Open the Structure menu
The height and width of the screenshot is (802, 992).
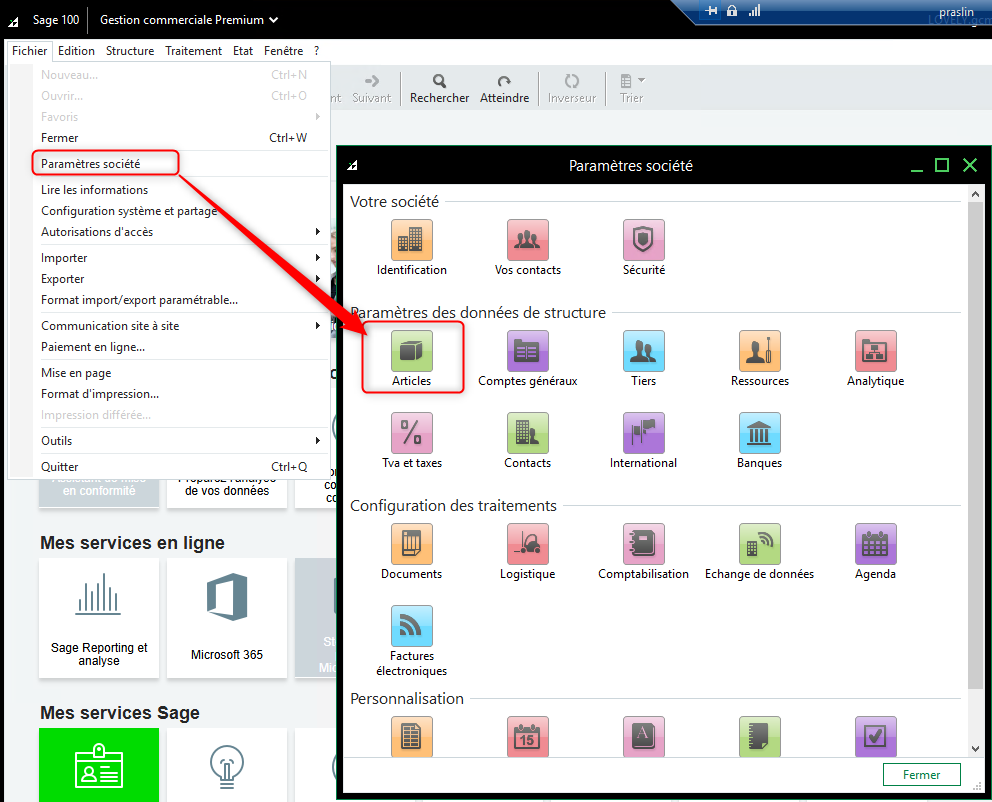pos(130,51)
